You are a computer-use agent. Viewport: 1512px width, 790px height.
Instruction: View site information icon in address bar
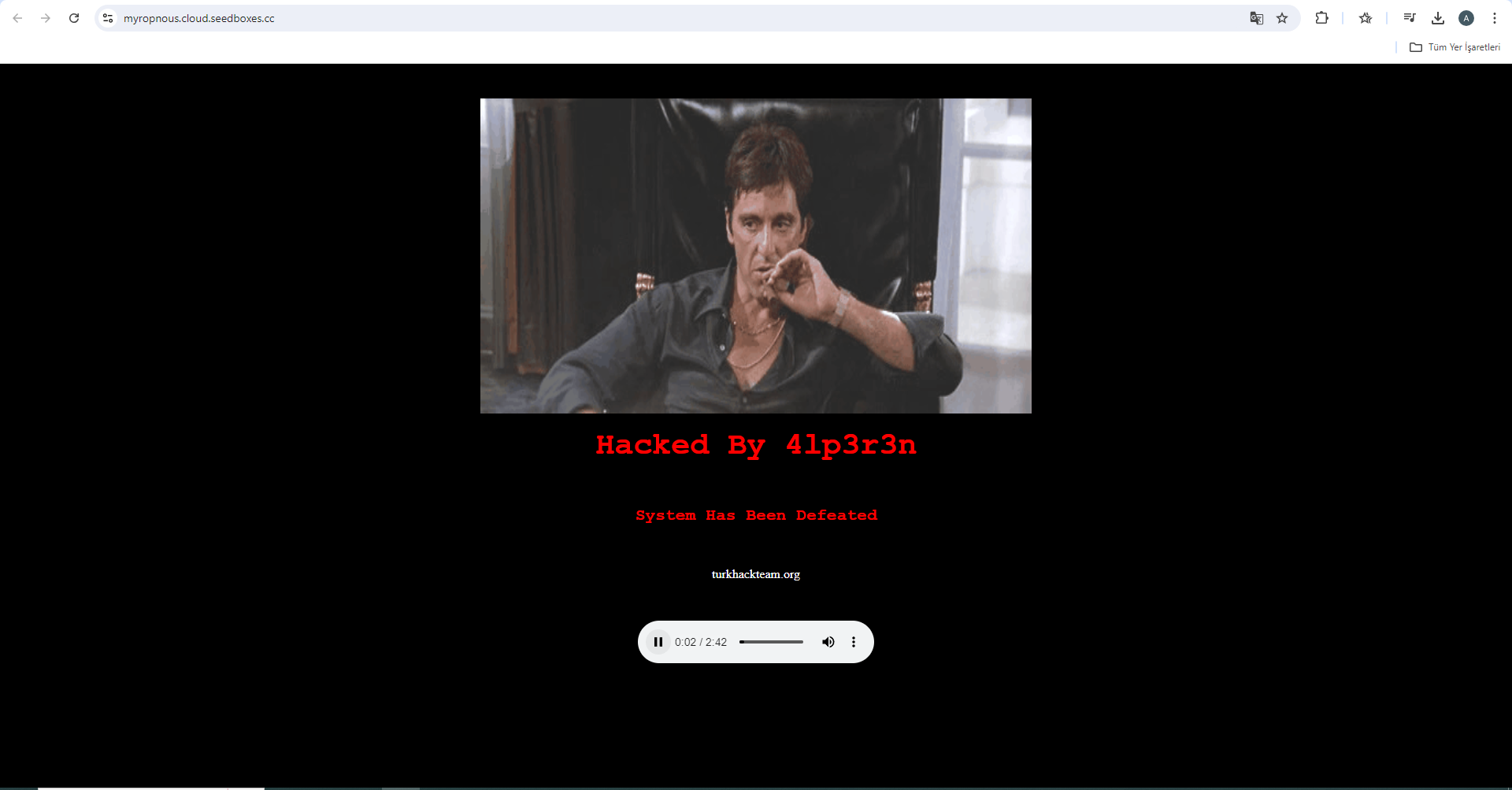click(x=108, y=18)
